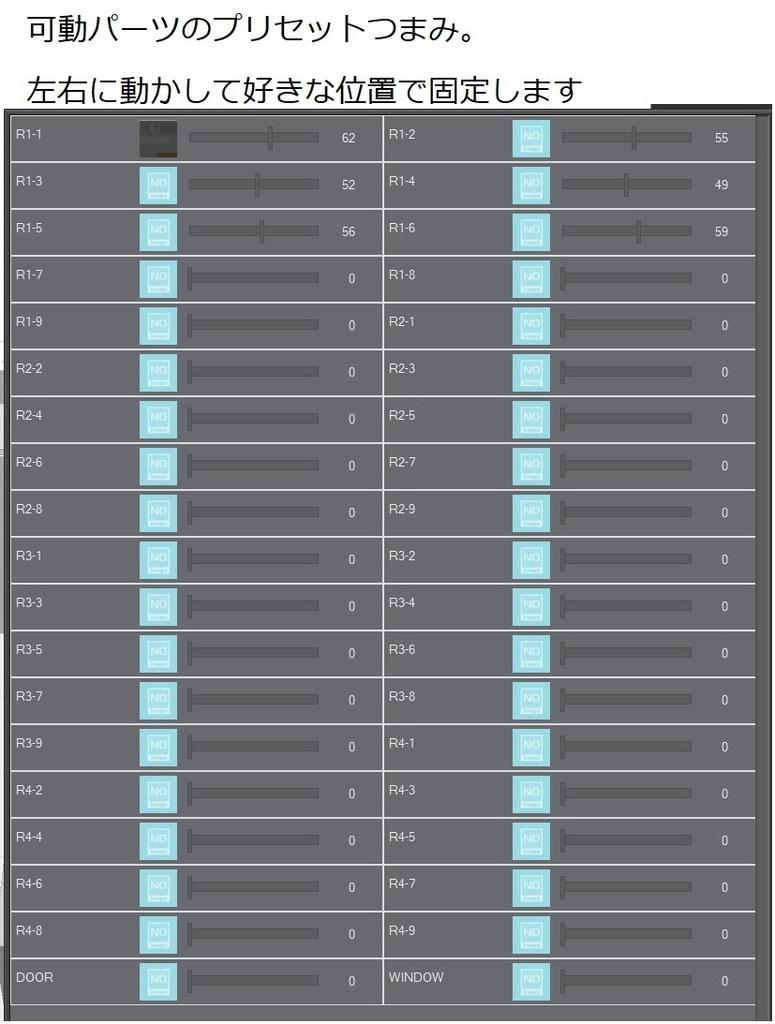The image size is (775, 1024).
Task: Click the R1-4 slider track
Action: click(627, 185)
